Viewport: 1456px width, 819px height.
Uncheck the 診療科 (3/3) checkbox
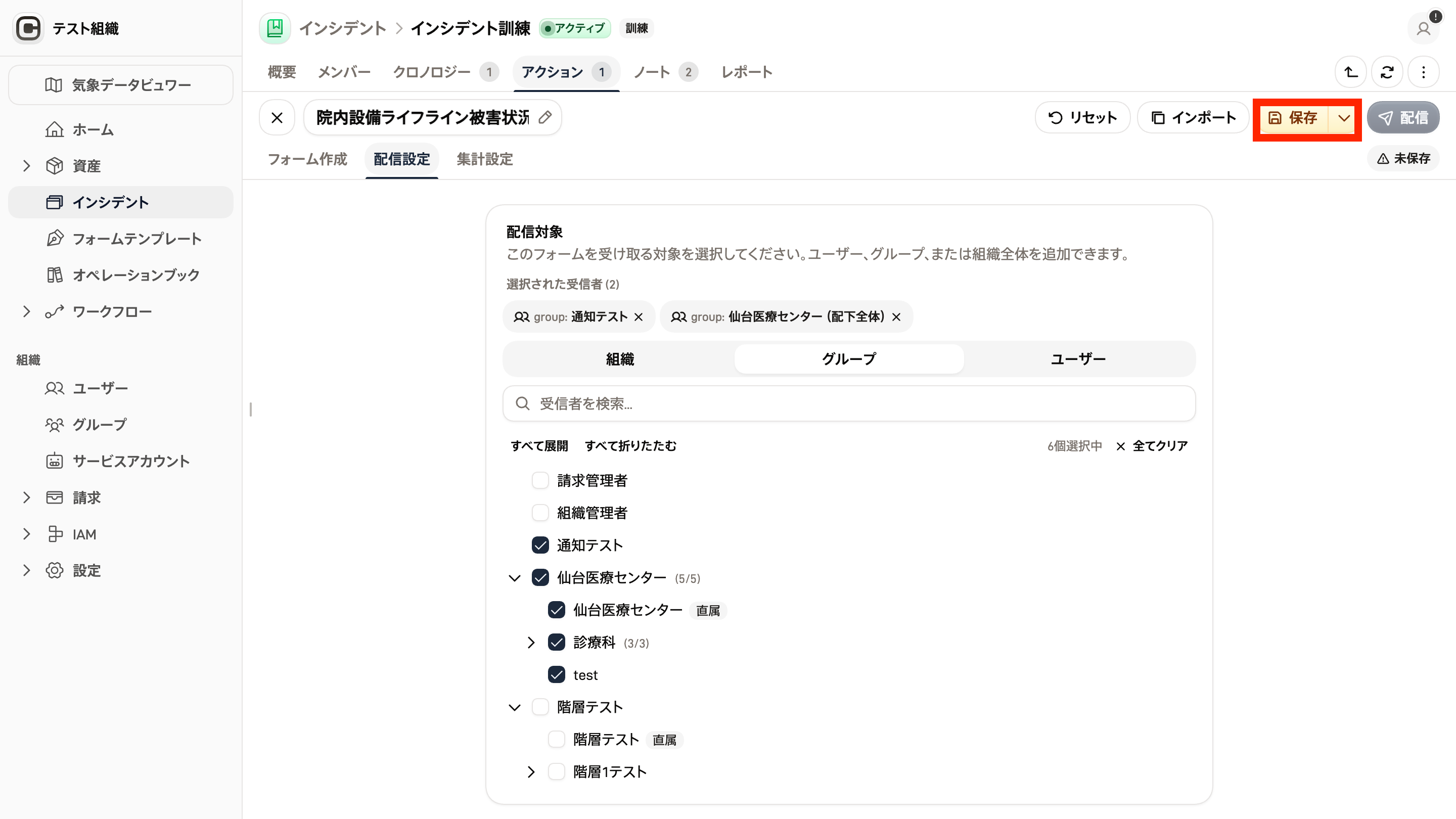(x=557, y=642)
